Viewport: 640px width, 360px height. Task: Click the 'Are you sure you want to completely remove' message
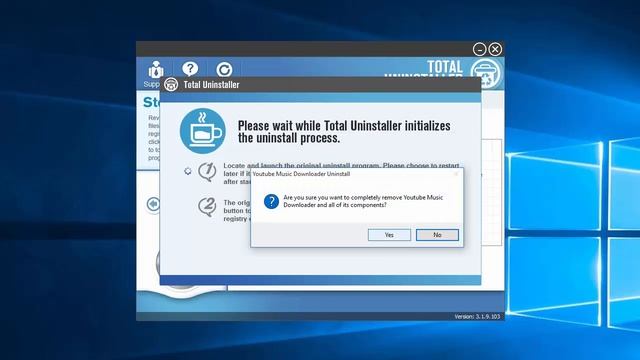pyautogui.click(x=363, y=201)
